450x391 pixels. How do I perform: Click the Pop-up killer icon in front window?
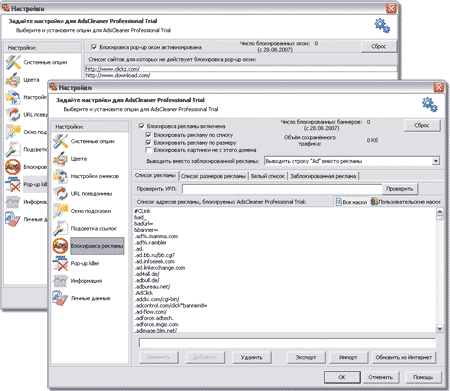tap(60, 263)
